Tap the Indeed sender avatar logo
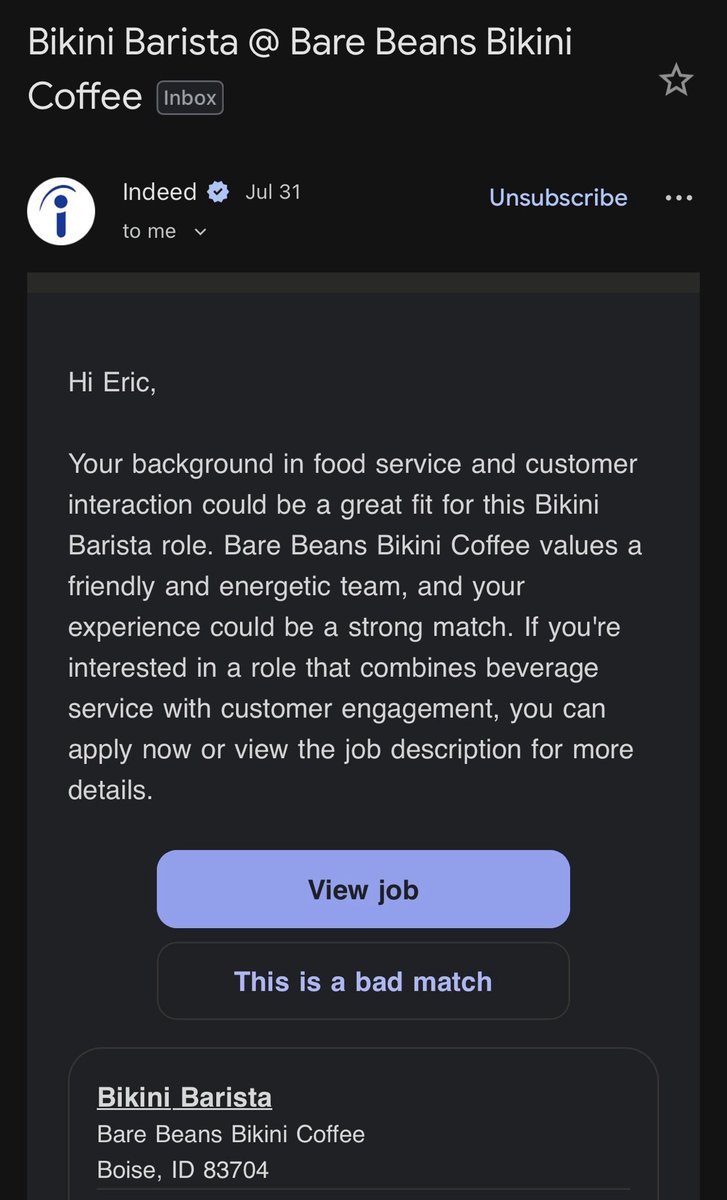The width and height of the screenshot is (727, 1200). click(x=61, y=211)
